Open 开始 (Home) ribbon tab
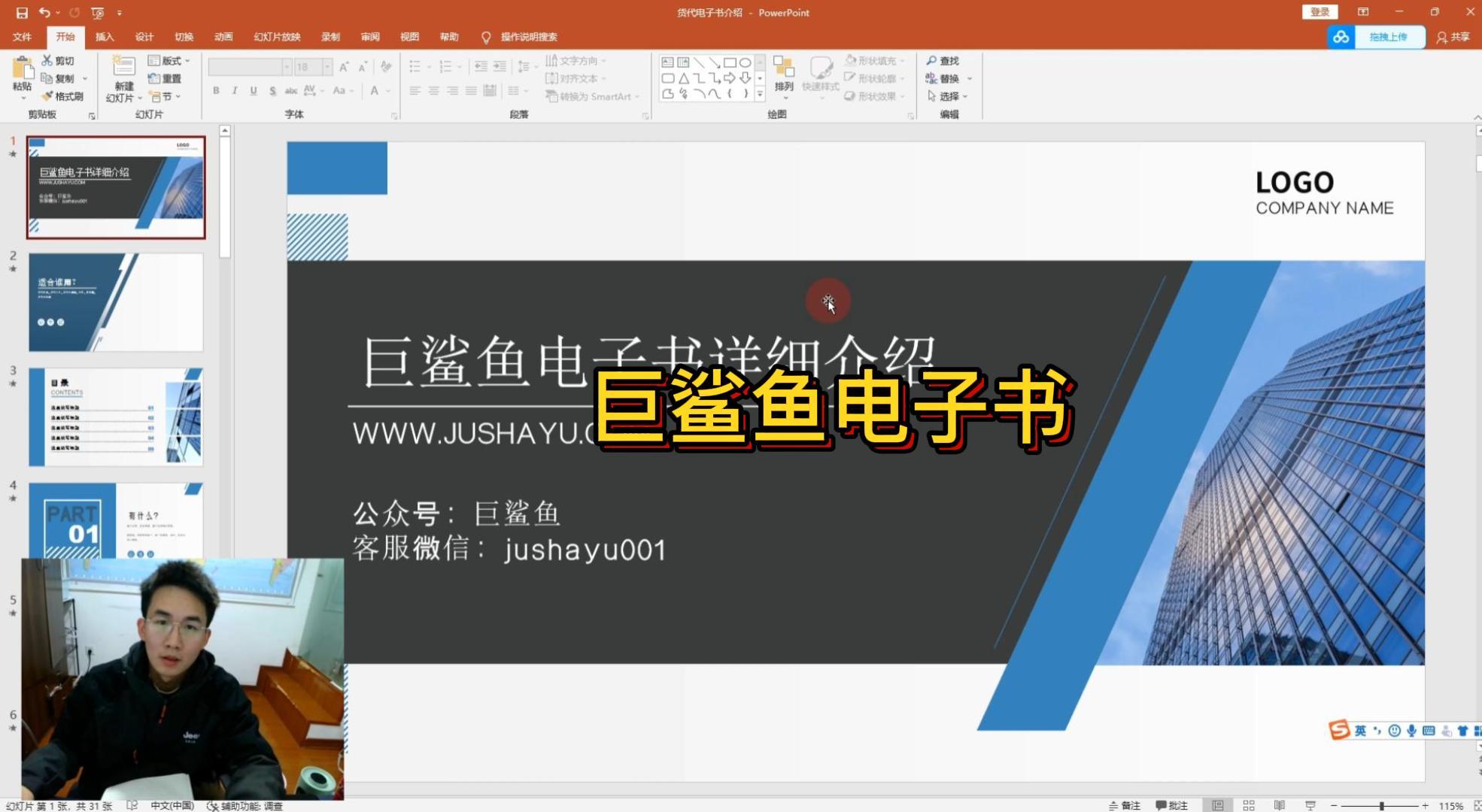The width and height of the screenshot is (1482, 812). [x=65, y=37]
